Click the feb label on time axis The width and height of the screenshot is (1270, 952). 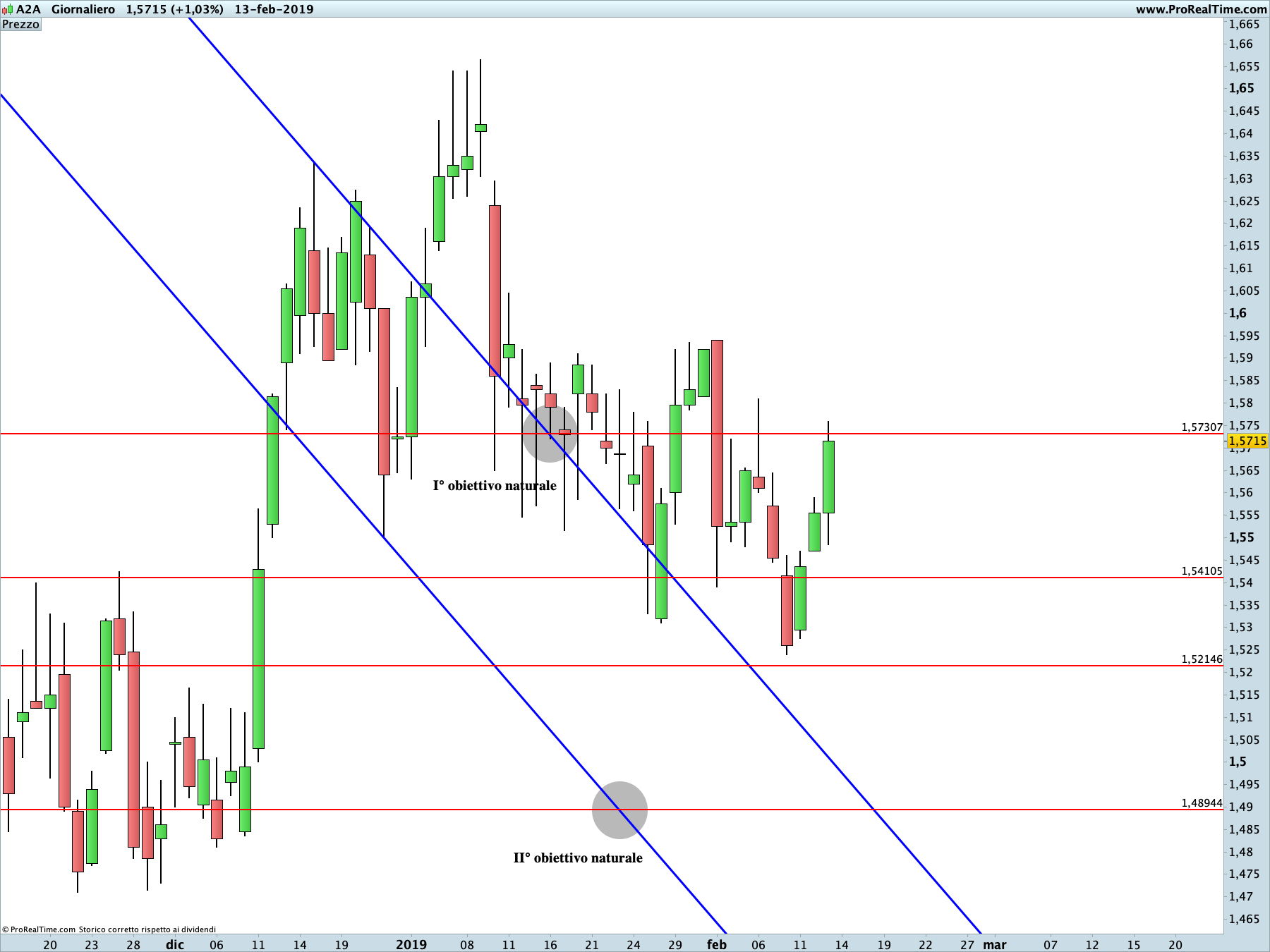[717, 944]
